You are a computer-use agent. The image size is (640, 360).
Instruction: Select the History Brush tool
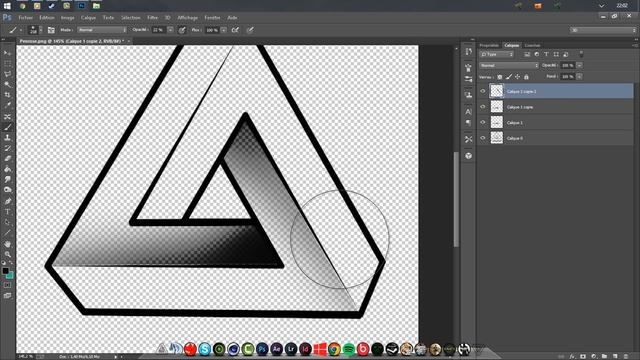click(7, 148)
